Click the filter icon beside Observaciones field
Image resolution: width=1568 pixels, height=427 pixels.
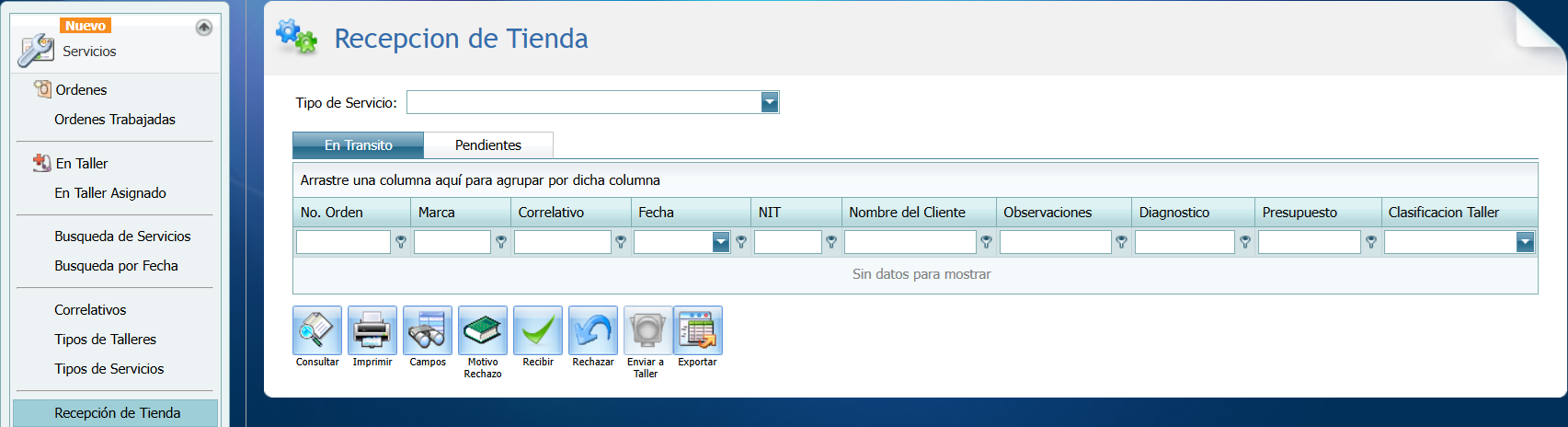click(1121, 242)
